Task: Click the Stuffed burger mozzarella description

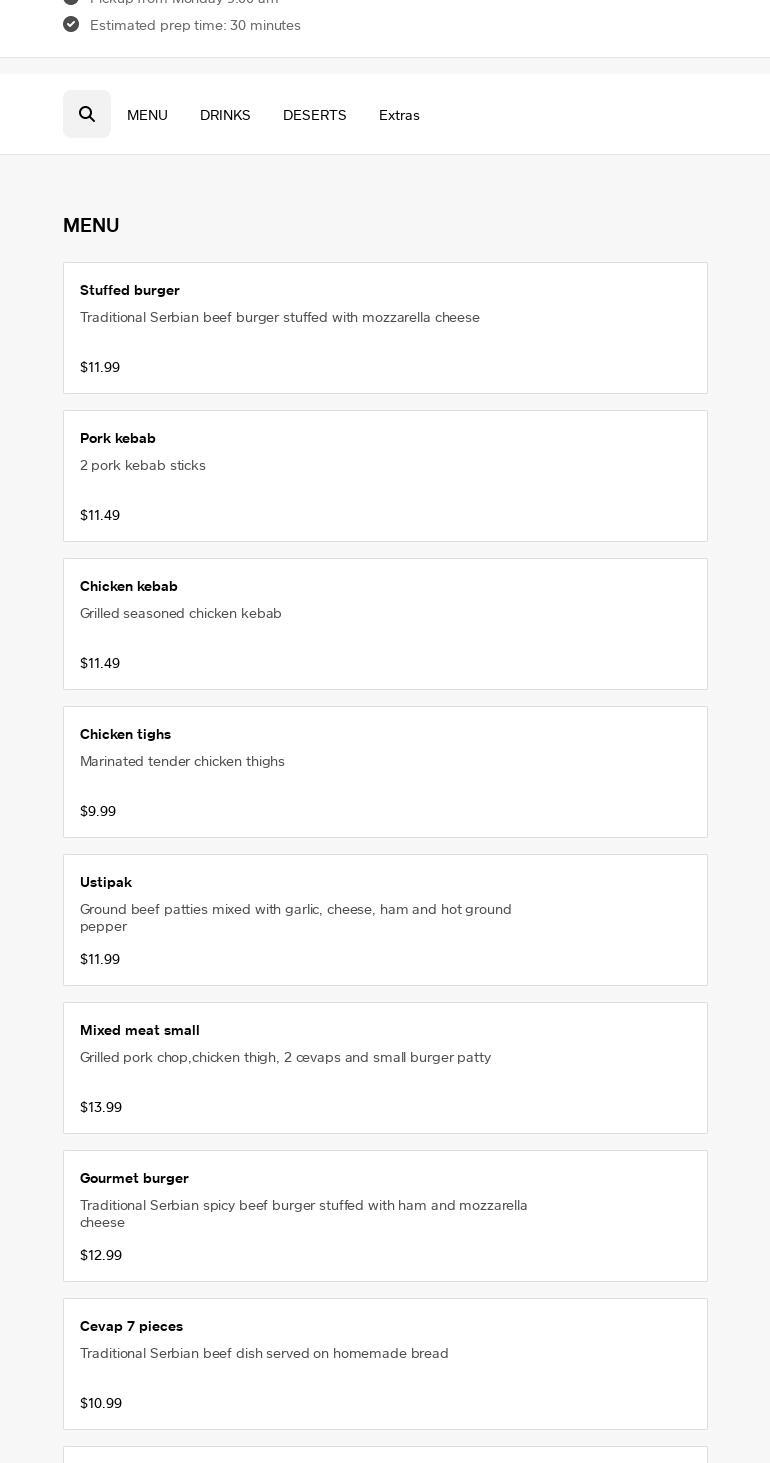Action: click(280, 317)
